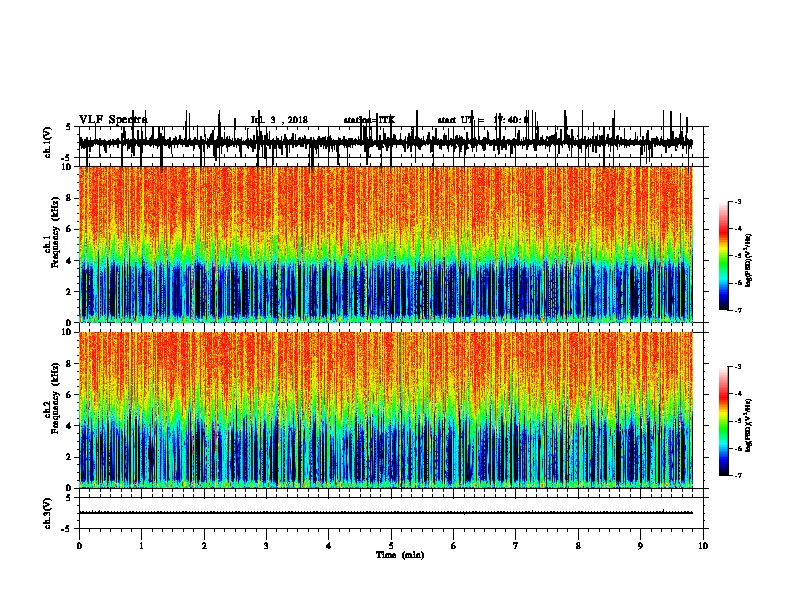
Task: Click time axis tick label '2'
Action: (204, 546)
